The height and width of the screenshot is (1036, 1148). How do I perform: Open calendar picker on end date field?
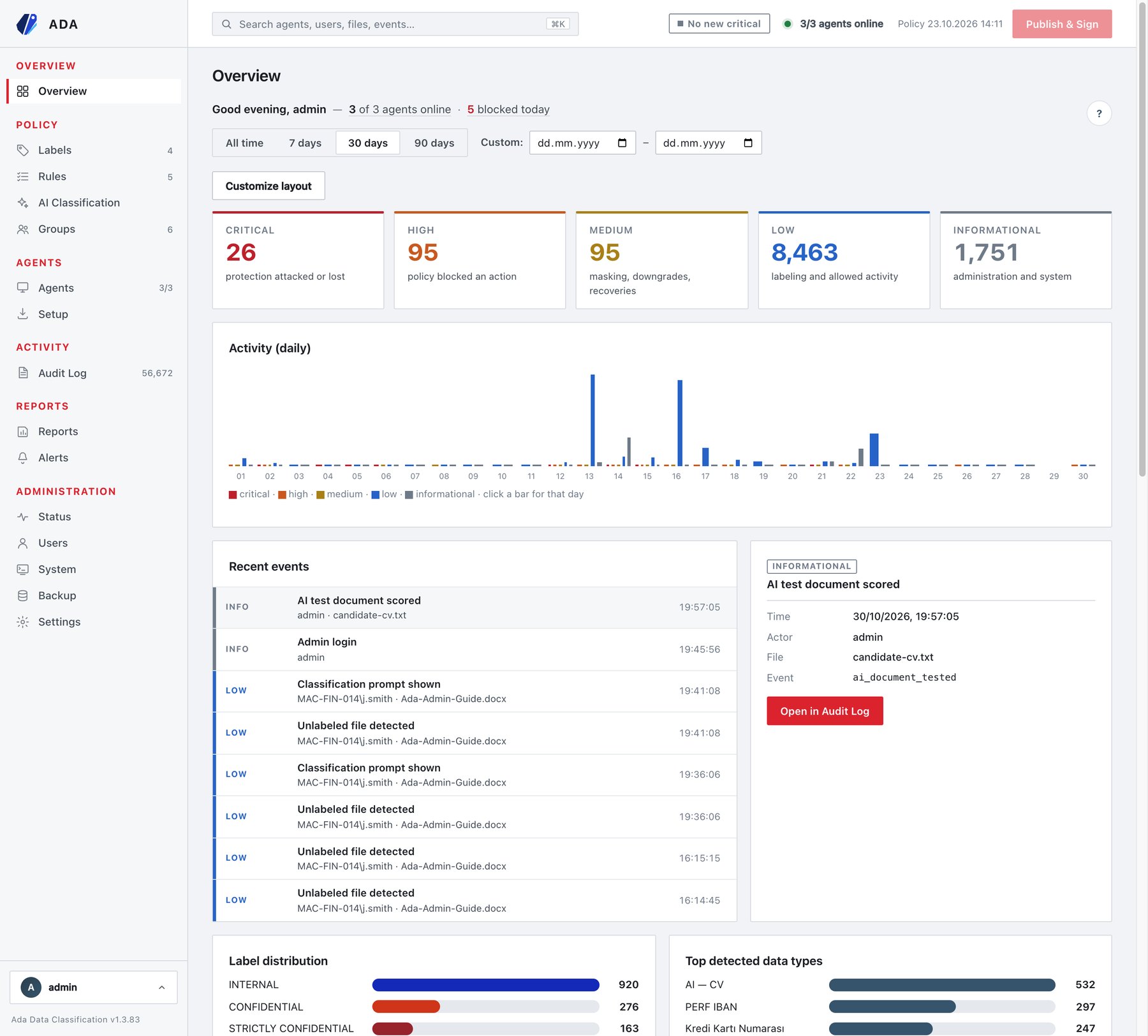pyautogui.click(x=747, y=143)
